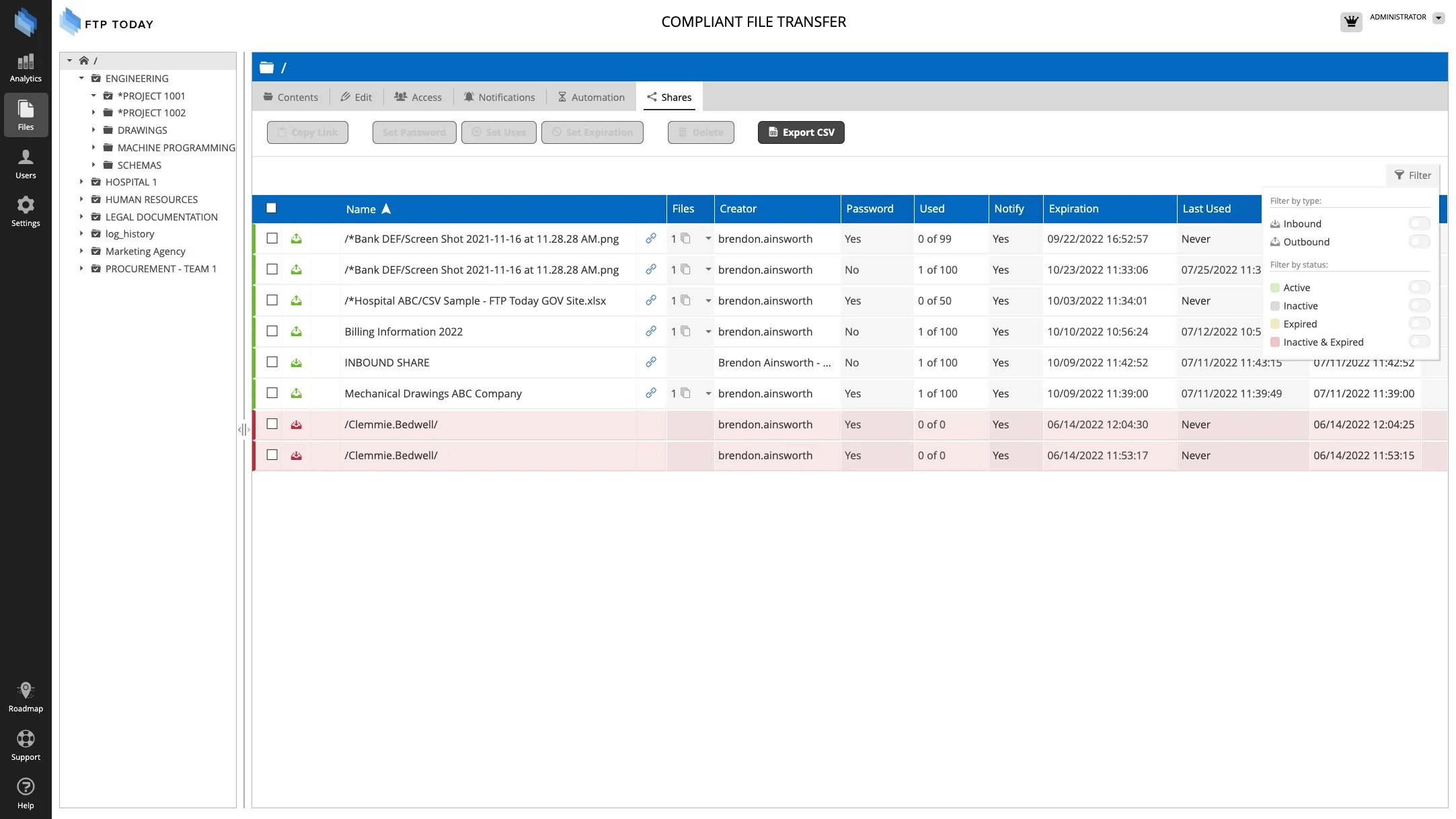Click the Export CSV button
The width and height of the screenshot is (1456, 819).
click(800, 132)
